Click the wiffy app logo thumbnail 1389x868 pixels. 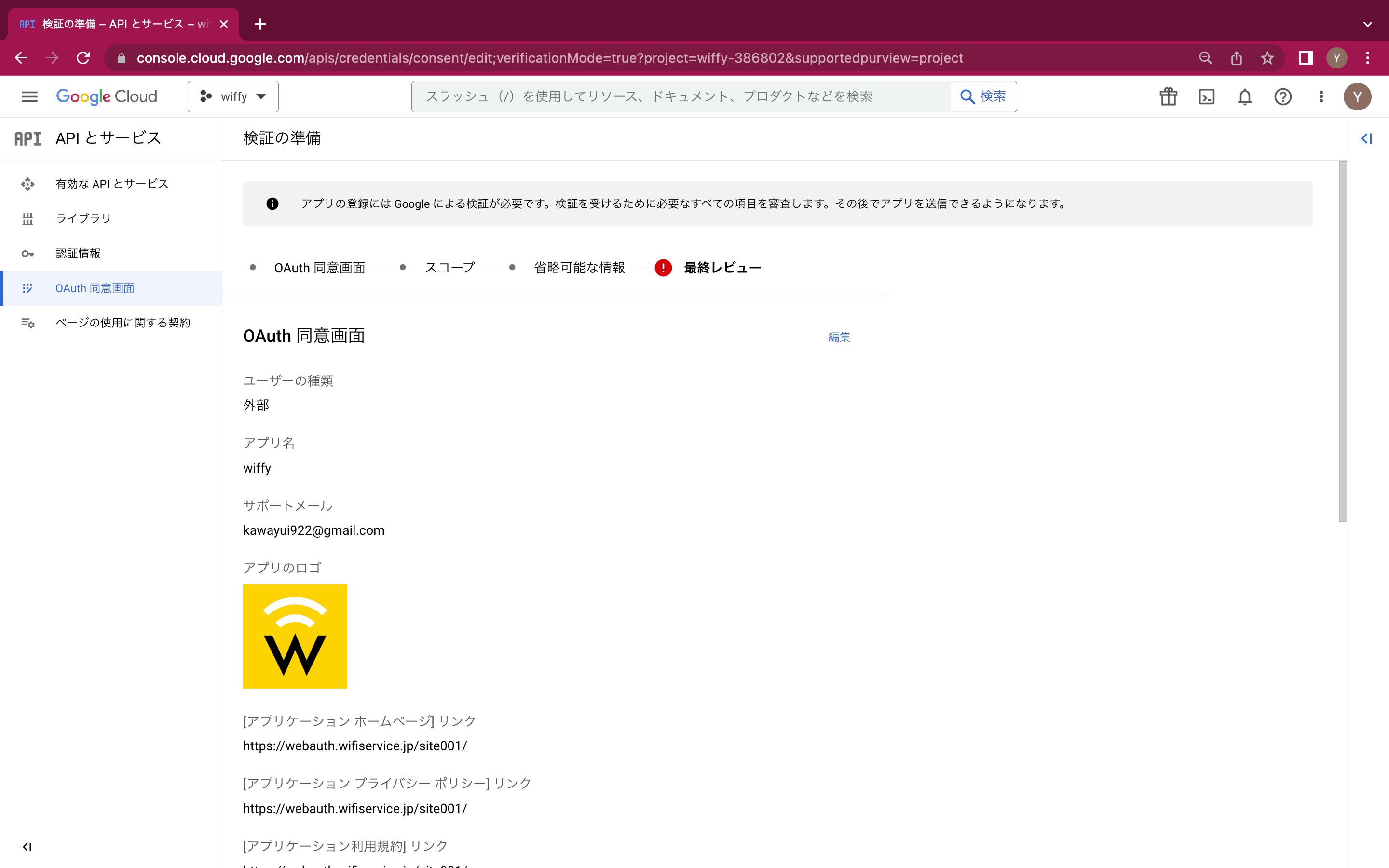(295, 636)
